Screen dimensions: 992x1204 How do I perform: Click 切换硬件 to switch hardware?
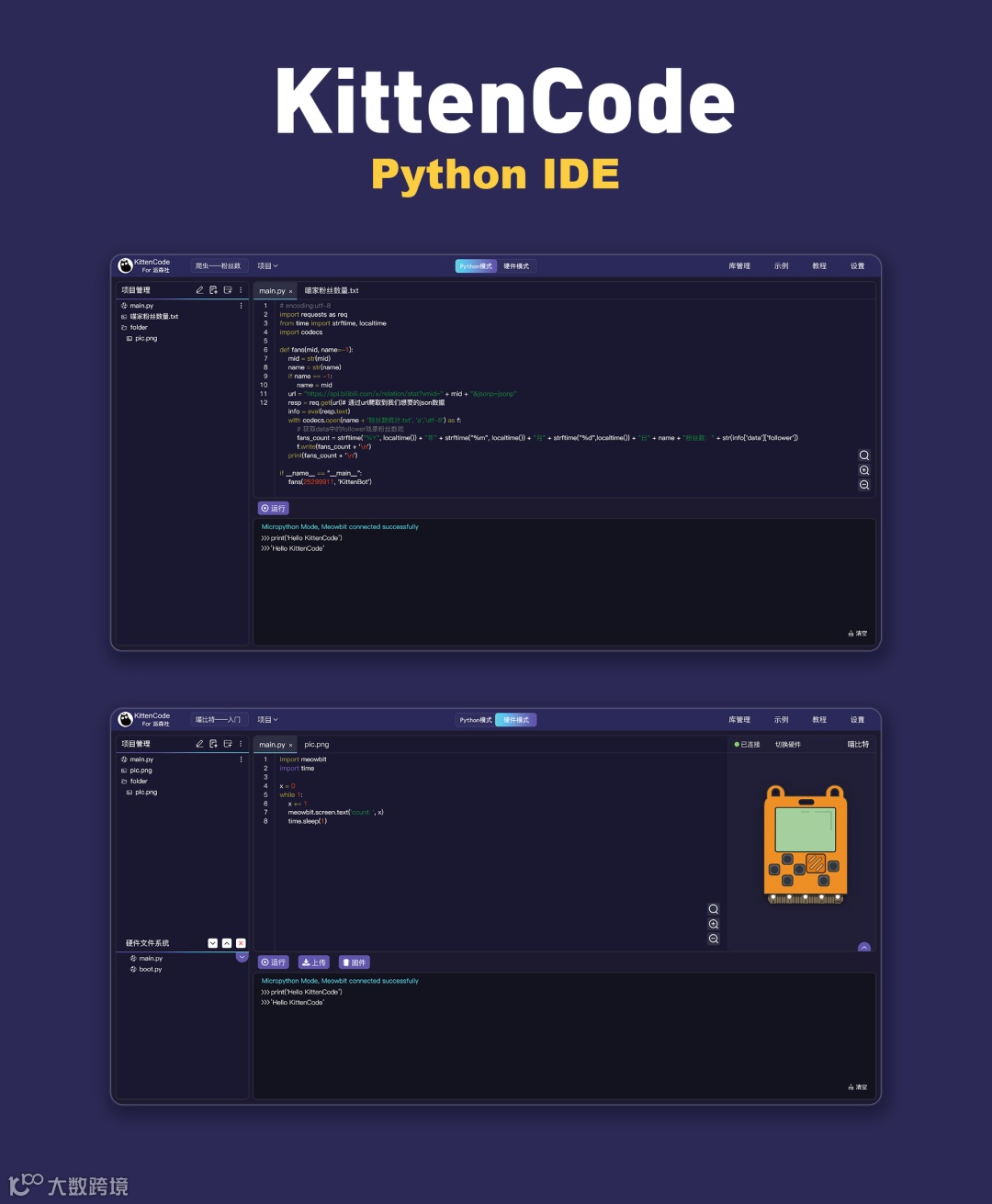click(788, 745)
